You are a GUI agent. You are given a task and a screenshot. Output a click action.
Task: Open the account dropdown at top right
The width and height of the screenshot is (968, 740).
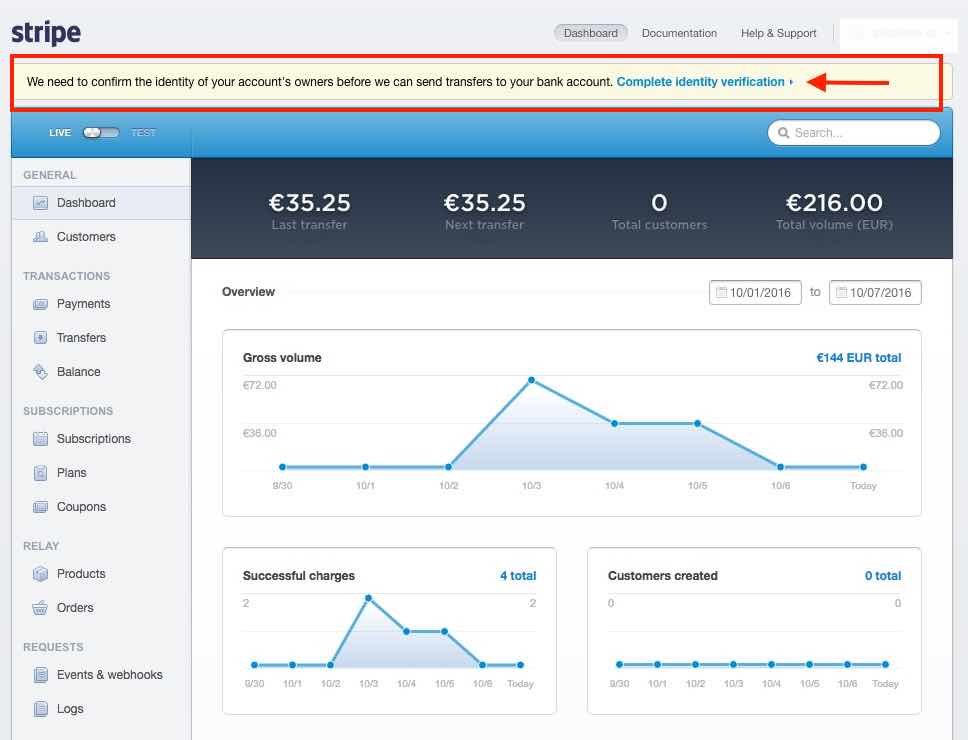click(x=899, y=33)
